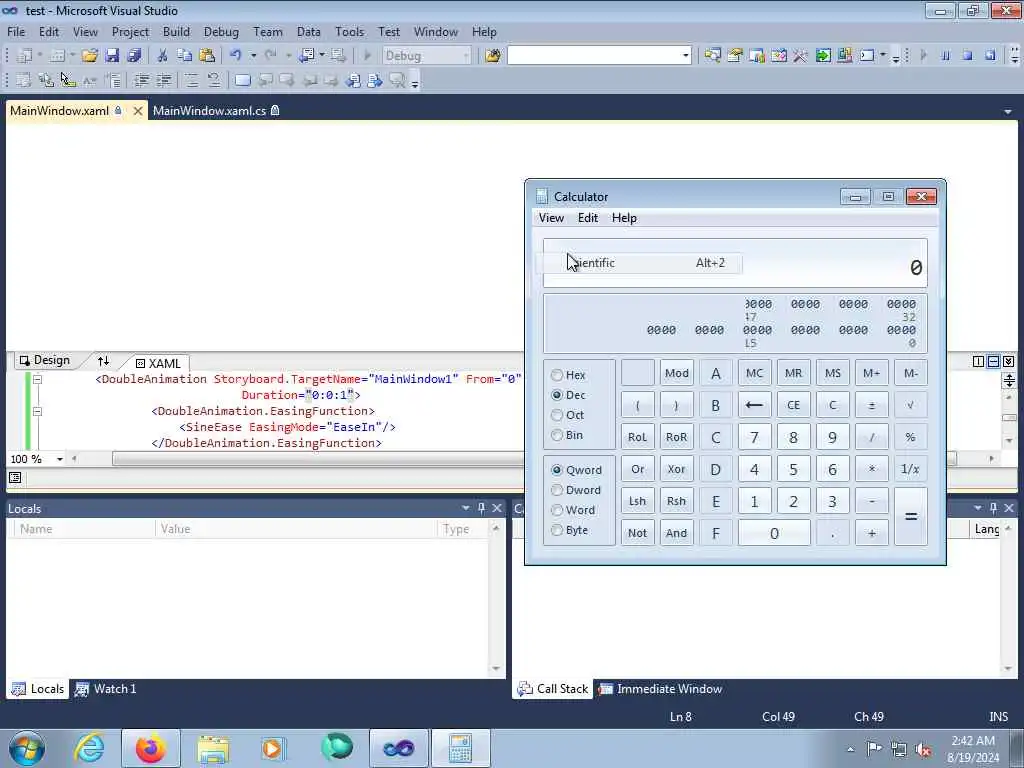The width and height of the screenshot is (1024, 768).
Task: Collapse the DoubleAnimation XAML node
Action: [x=37, y=379]
